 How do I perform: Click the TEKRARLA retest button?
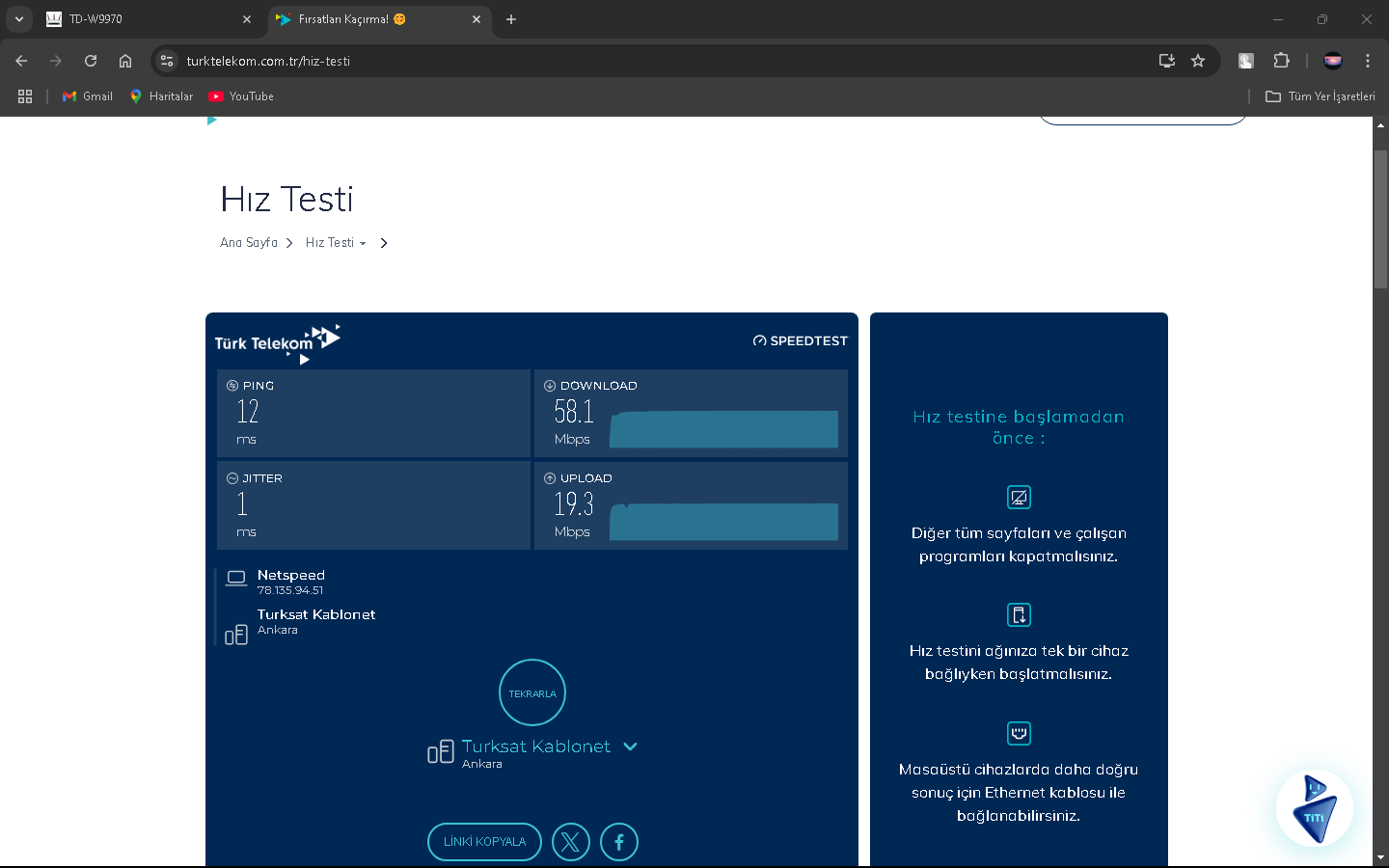coord(532,692)
